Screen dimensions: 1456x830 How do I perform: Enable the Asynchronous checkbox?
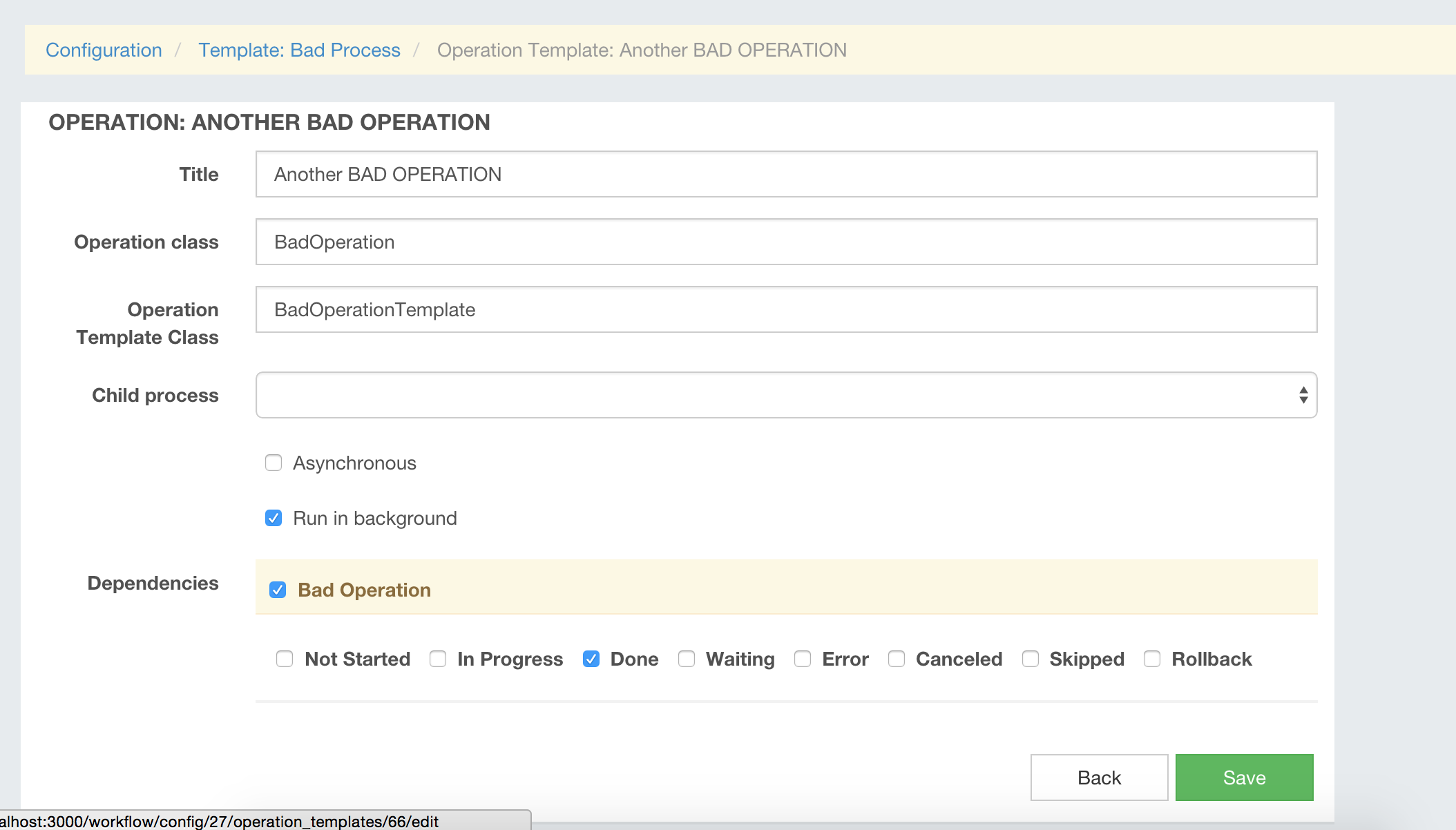tap(274, 463)
